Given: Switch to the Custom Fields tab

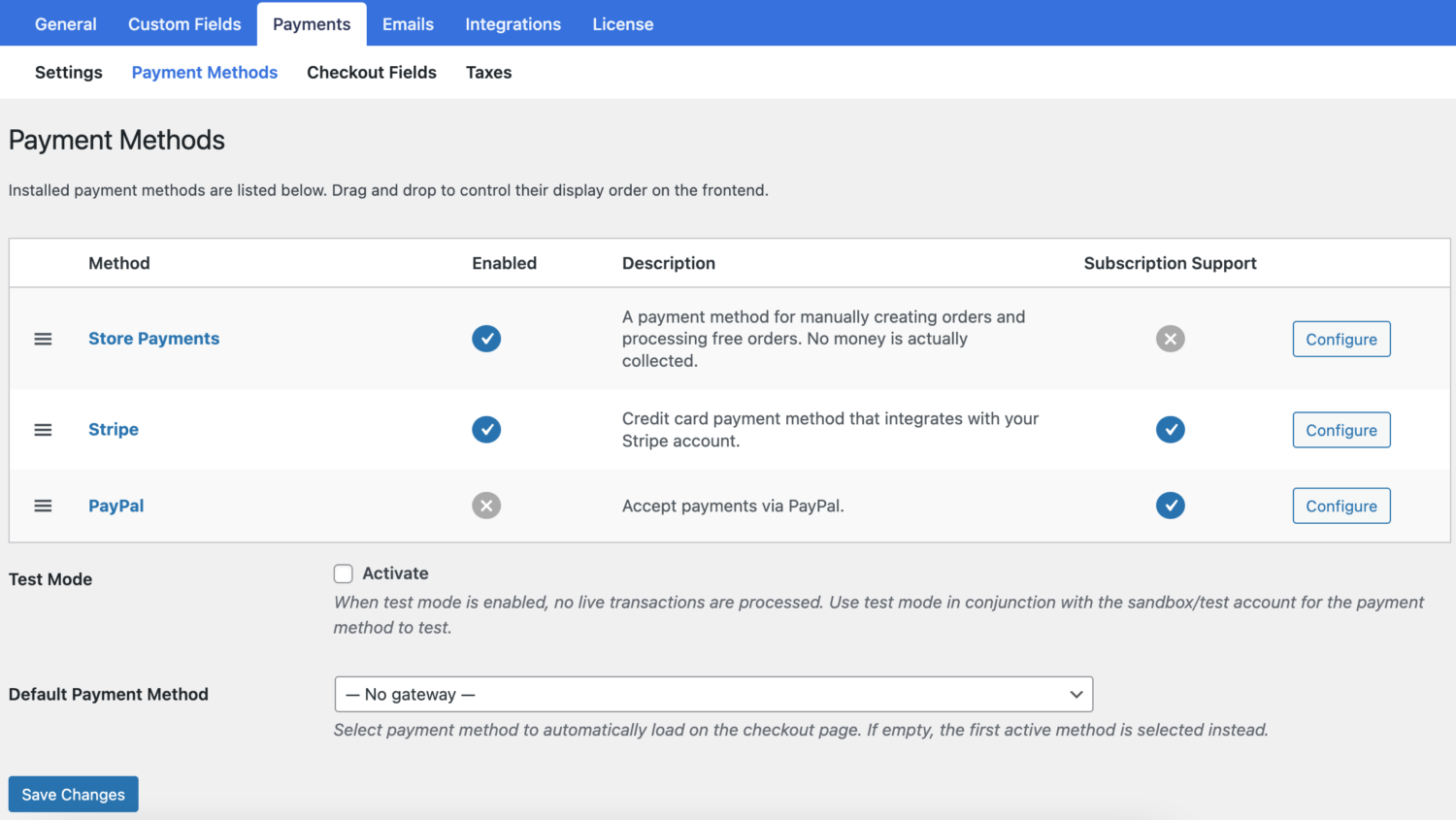Looking at the screenshot, I should click(184, 24).
